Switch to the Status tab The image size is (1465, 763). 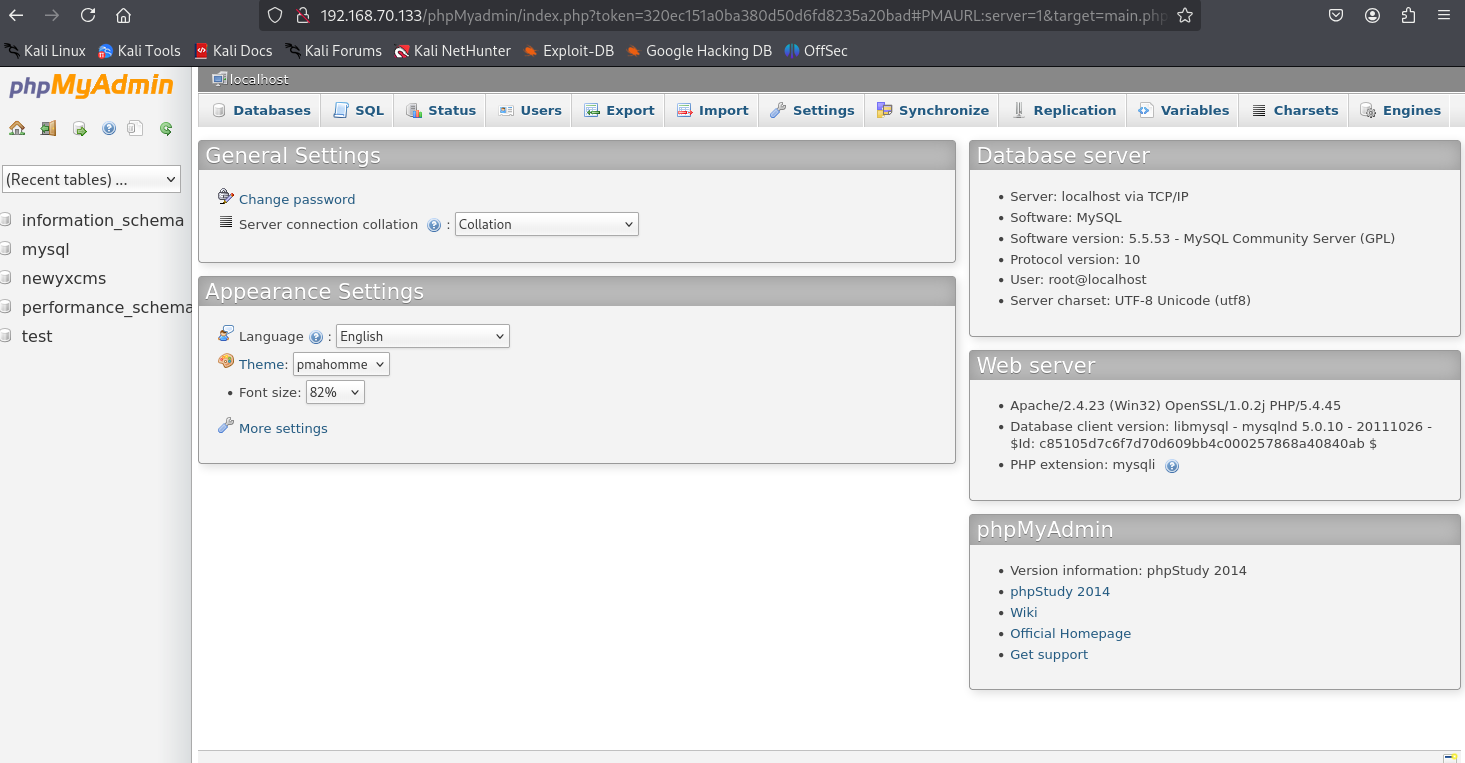point(440,110)
